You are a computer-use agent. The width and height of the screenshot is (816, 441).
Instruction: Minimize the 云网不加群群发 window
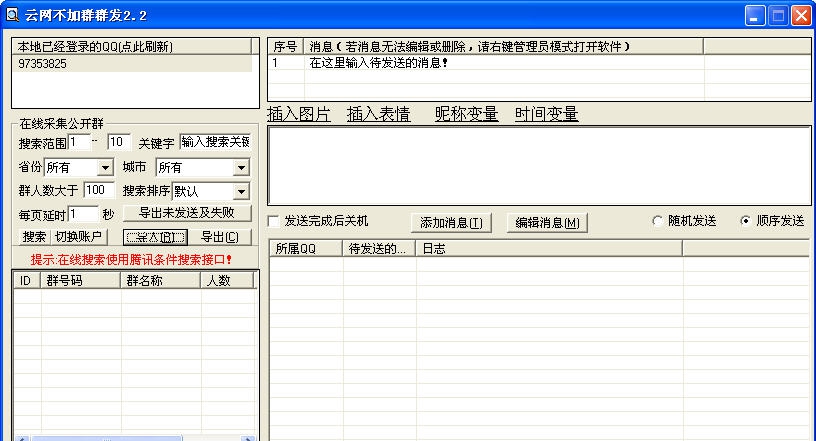[754, 16]
